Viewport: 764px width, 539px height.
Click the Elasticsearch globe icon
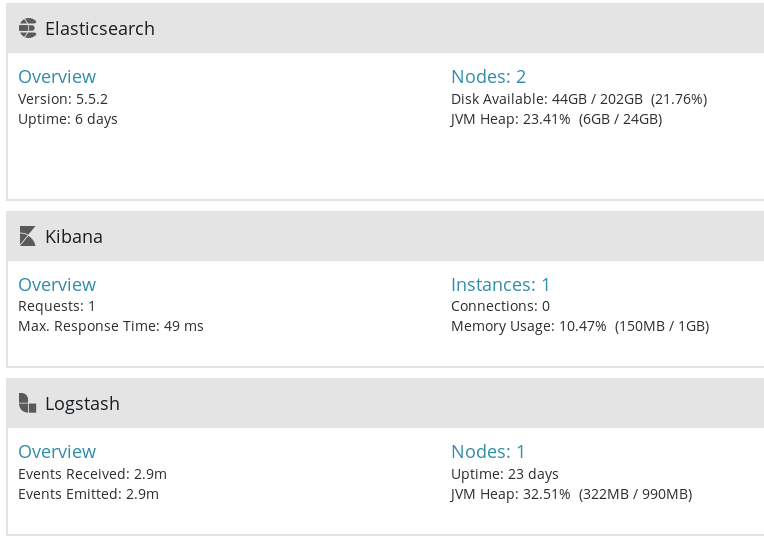(x=28, y=28)
